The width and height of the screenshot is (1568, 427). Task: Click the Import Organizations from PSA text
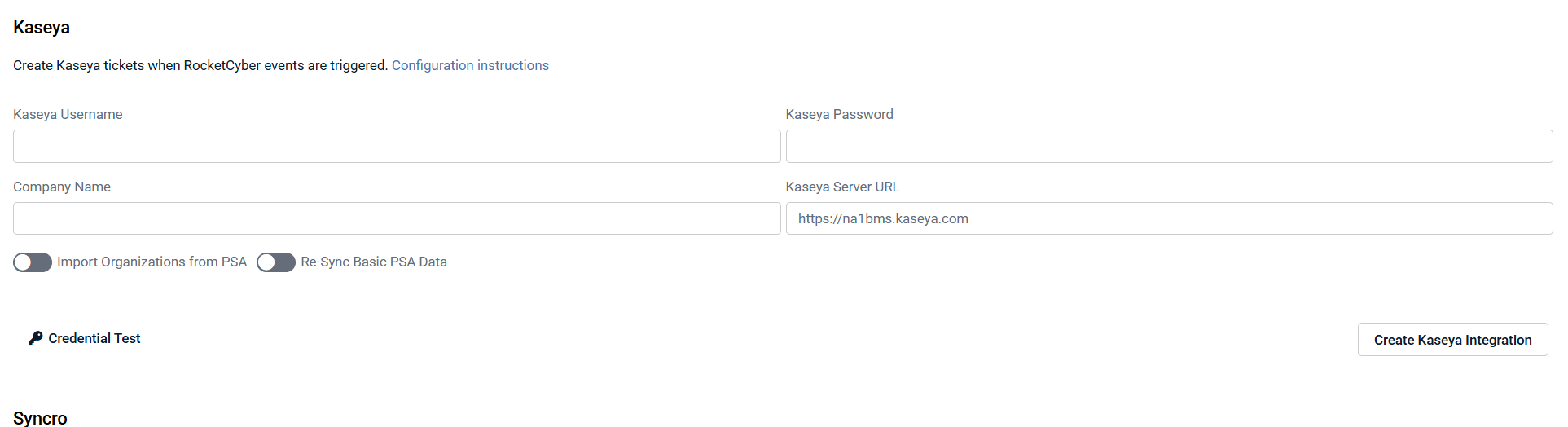pos(152,262)
